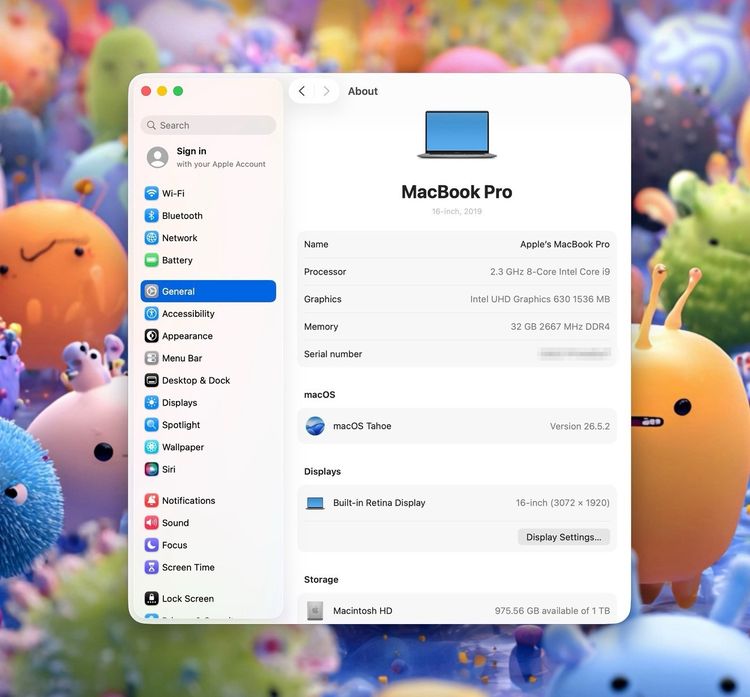
Task: Select the Appearance icon
Action: 151,336
